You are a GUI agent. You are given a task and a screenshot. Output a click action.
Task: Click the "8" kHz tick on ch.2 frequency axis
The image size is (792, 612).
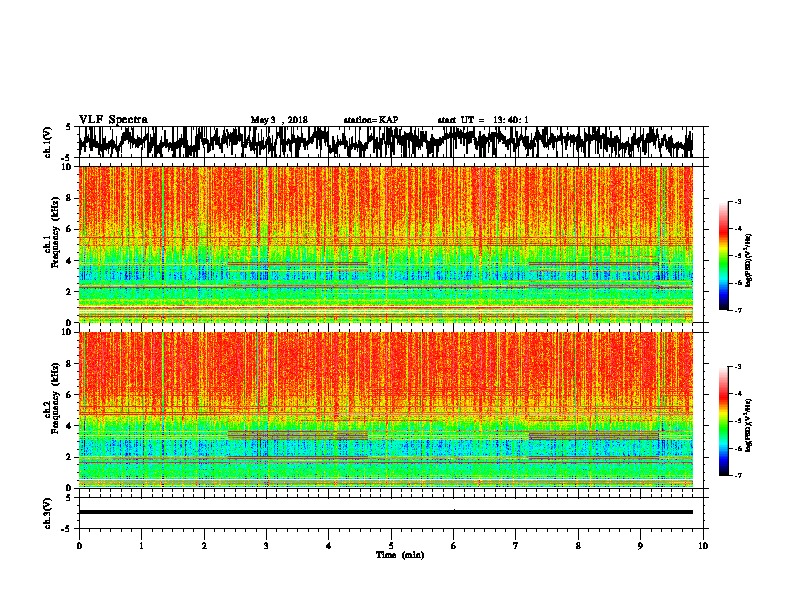pos(70,364)
